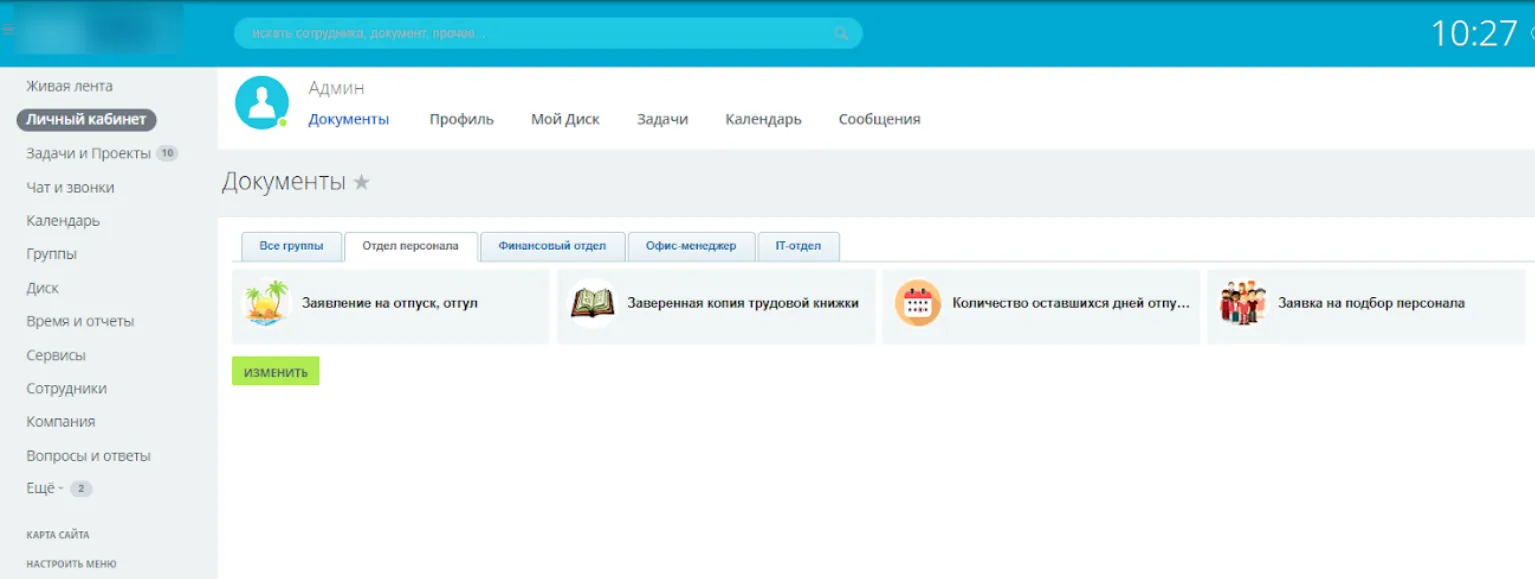
Task: Open the hamburger menu icon top left
Action: click(x=8, y=30)
